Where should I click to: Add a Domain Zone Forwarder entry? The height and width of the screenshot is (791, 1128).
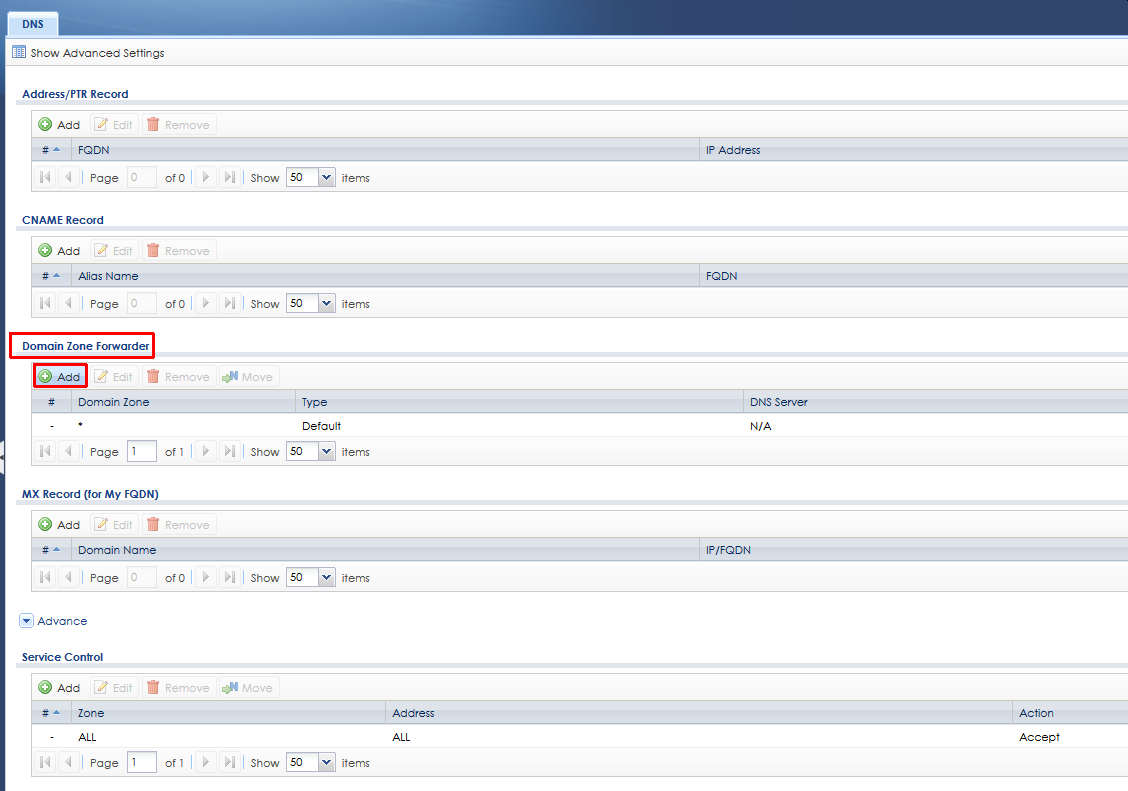click(x=59, y=377)
